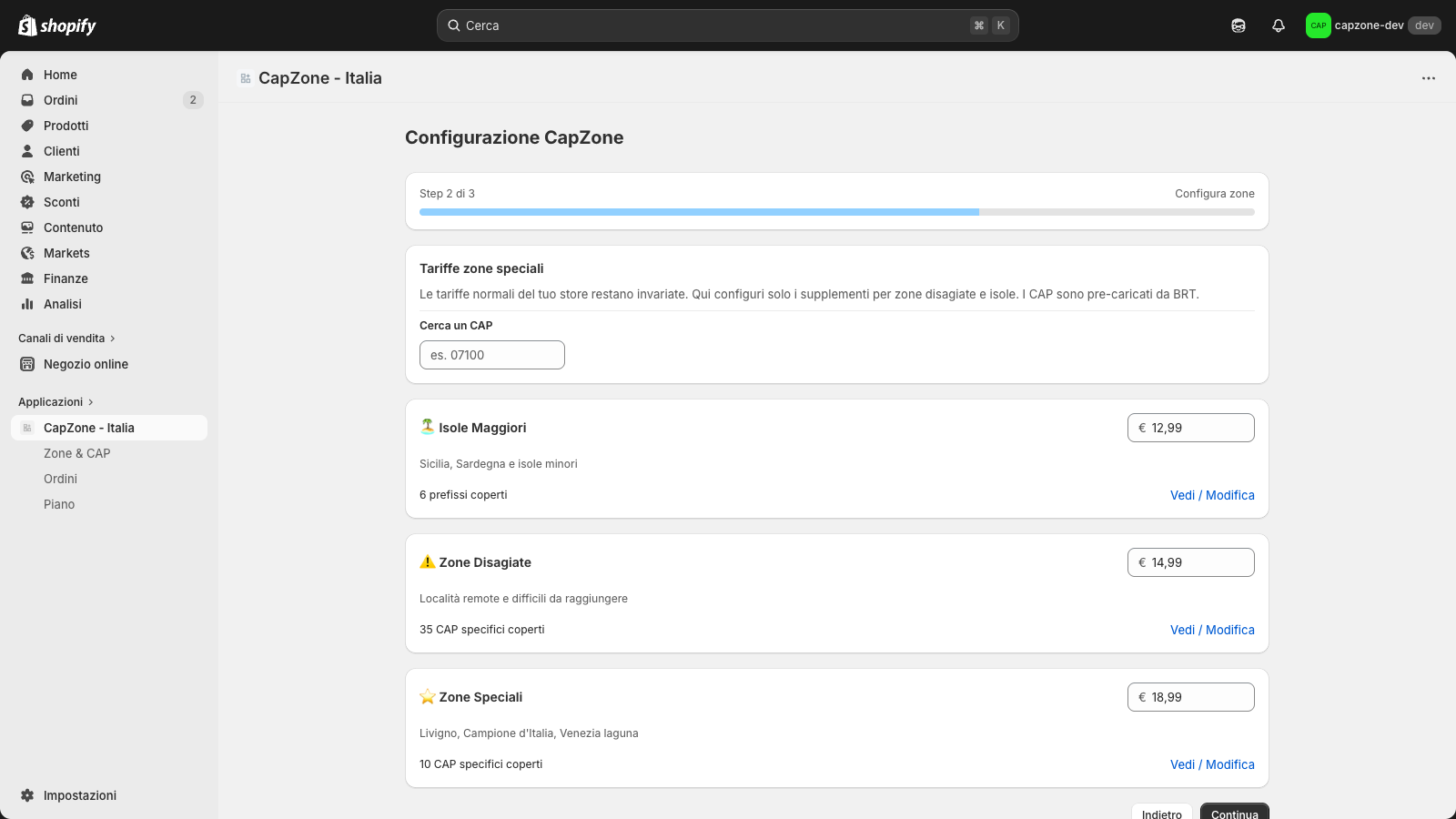This screenshot has width=1456, height=819.
Task: Click 'Livigno, Campione d'Italia, Venezia laguna' text
Action: (529, 733)
